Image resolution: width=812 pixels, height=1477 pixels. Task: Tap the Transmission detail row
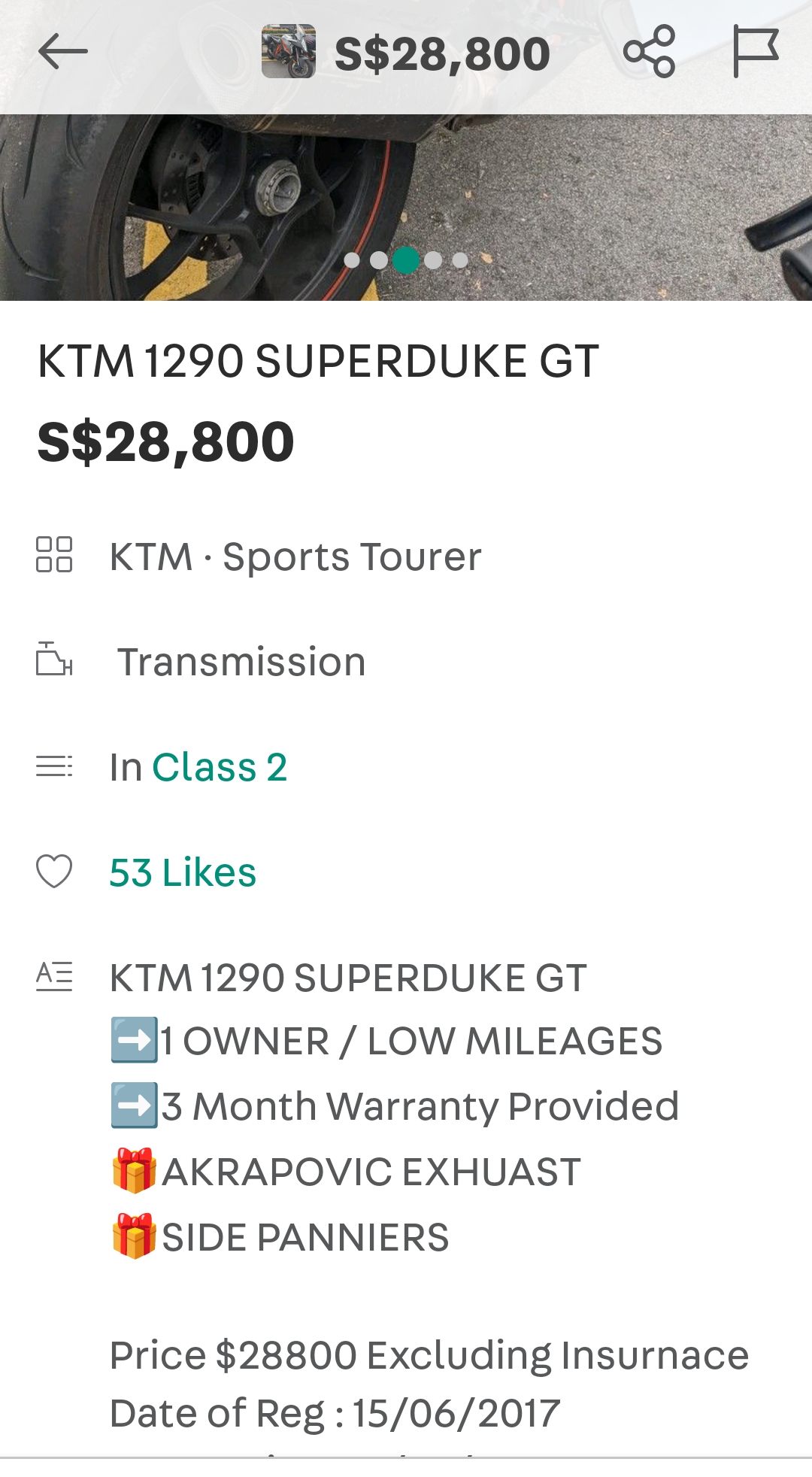pyautogui.click(x=241, y=662)
